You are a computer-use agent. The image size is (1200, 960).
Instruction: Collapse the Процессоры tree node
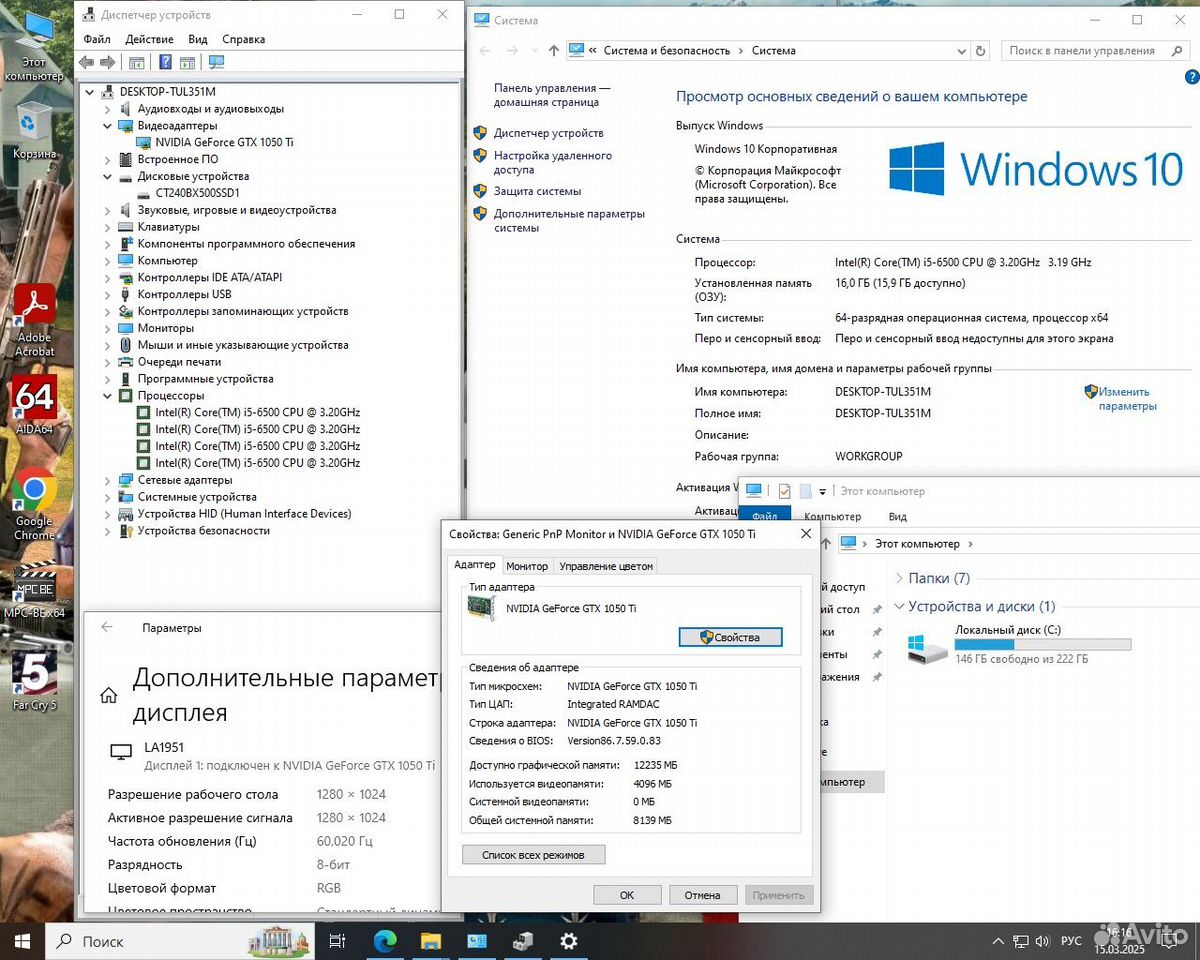108,396
